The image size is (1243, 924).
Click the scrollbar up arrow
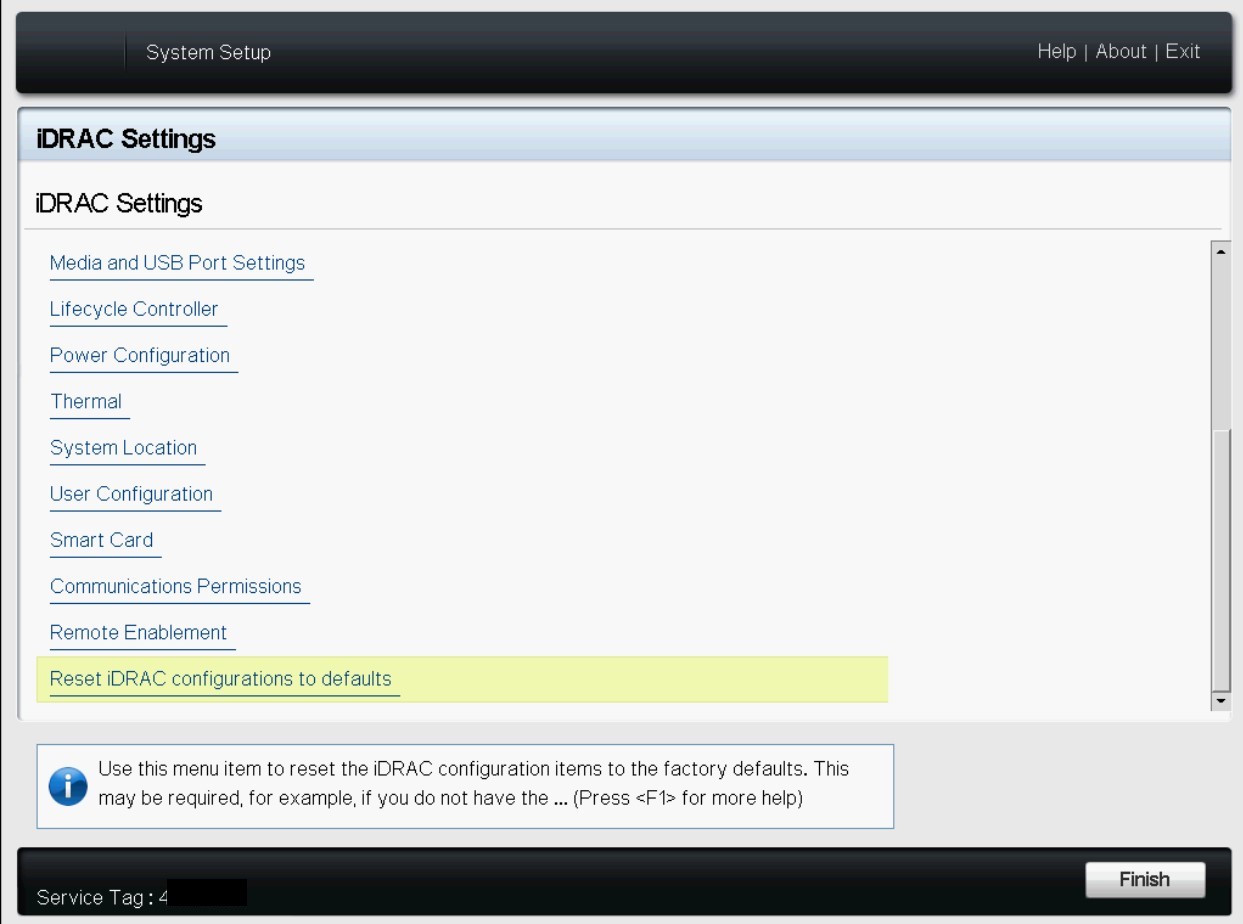tap(1220, 251)
